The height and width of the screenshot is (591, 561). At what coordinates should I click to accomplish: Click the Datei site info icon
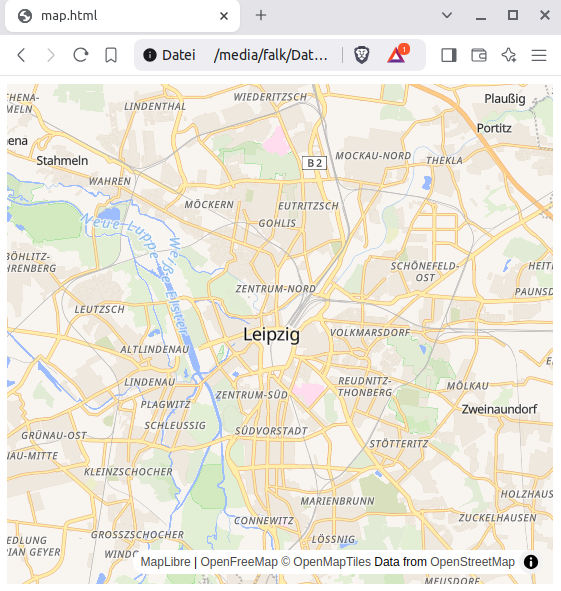click(150, 55)
